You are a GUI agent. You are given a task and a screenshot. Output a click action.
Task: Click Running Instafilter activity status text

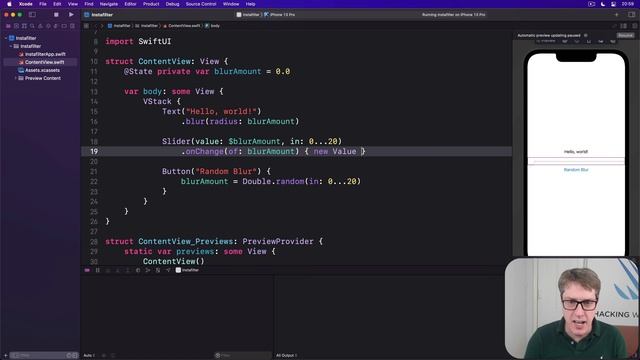coord(453,15)
